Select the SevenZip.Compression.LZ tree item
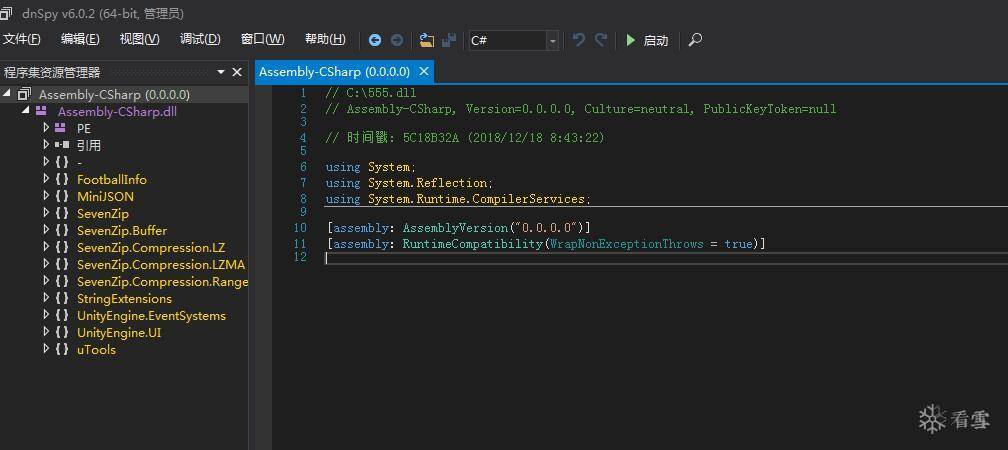This screenshot has width=1008, height=450. coord(151,248)
